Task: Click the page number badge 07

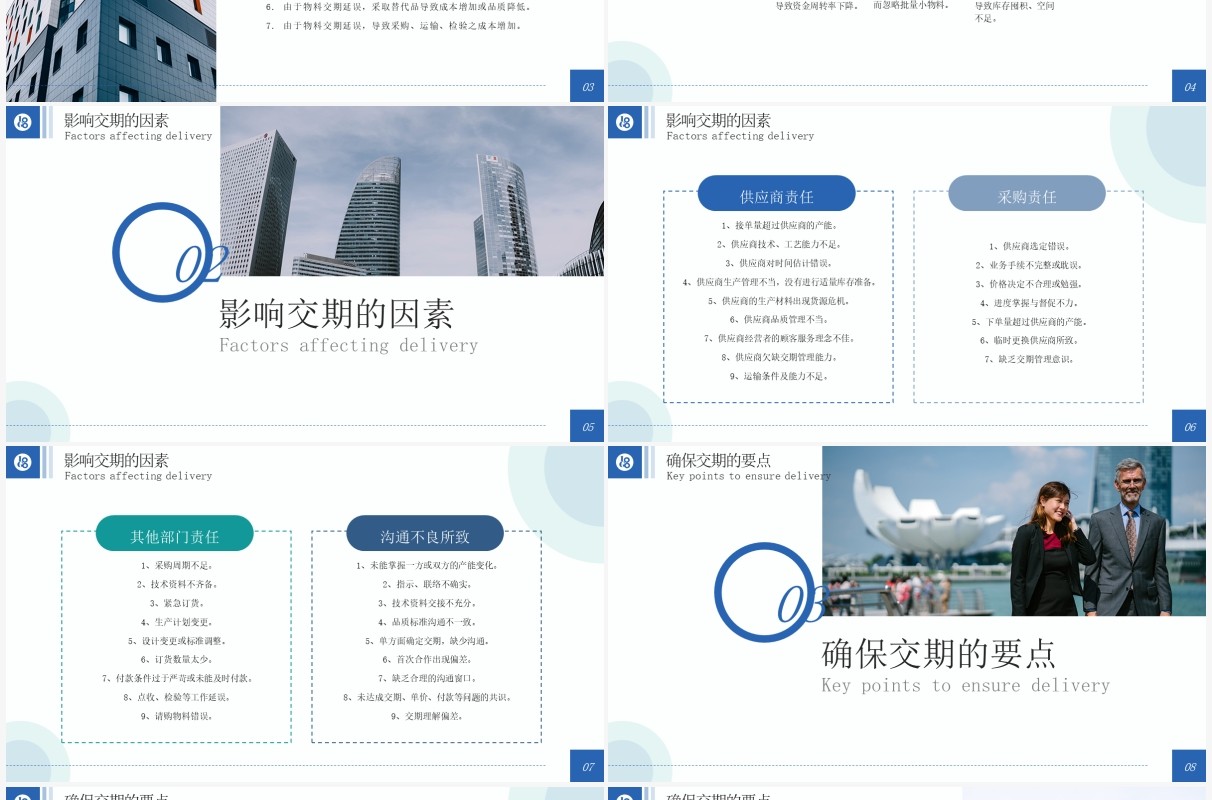Action: (587, 766)
